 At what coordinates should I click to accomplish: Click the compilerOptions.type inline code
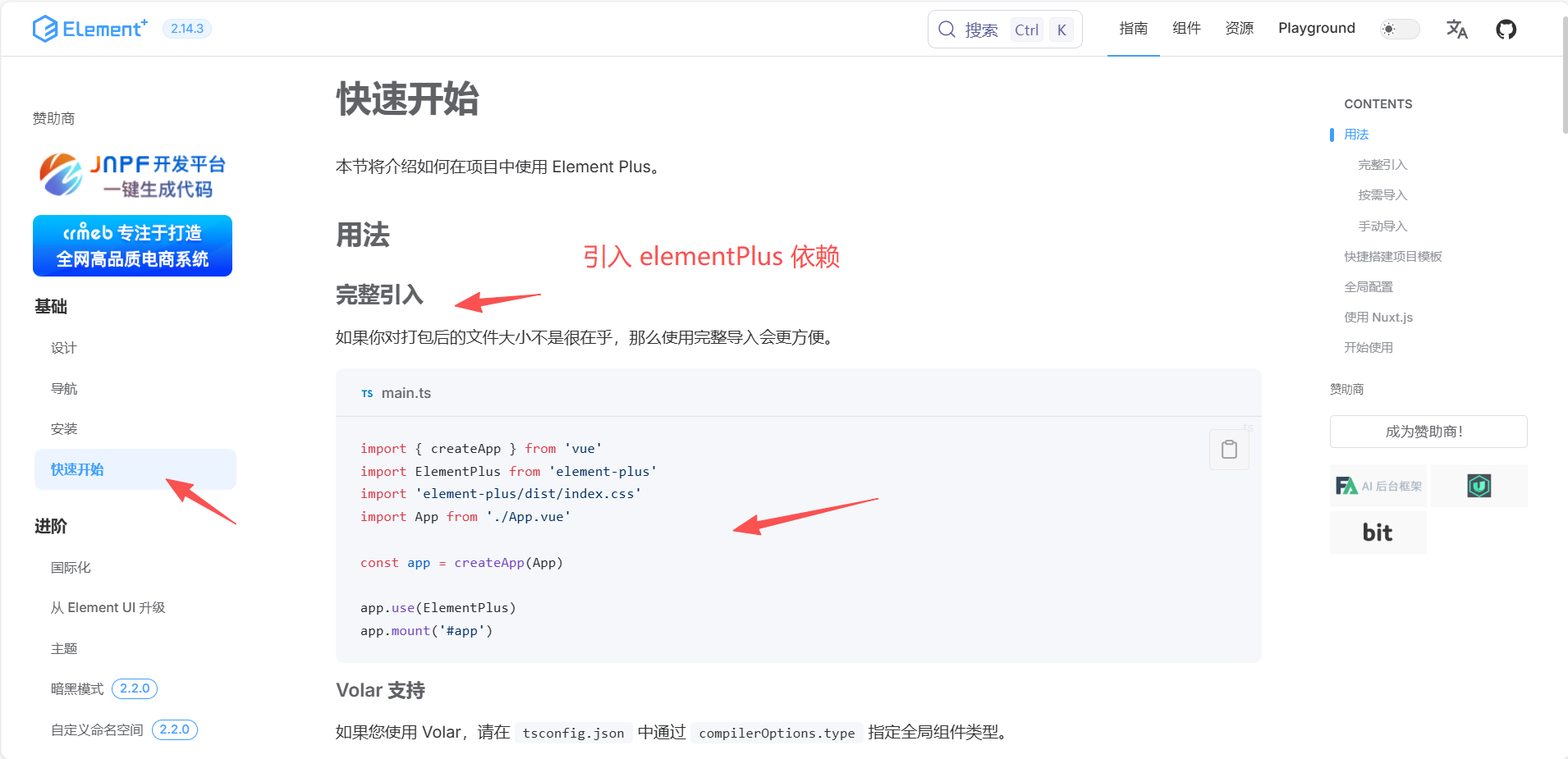777,733
